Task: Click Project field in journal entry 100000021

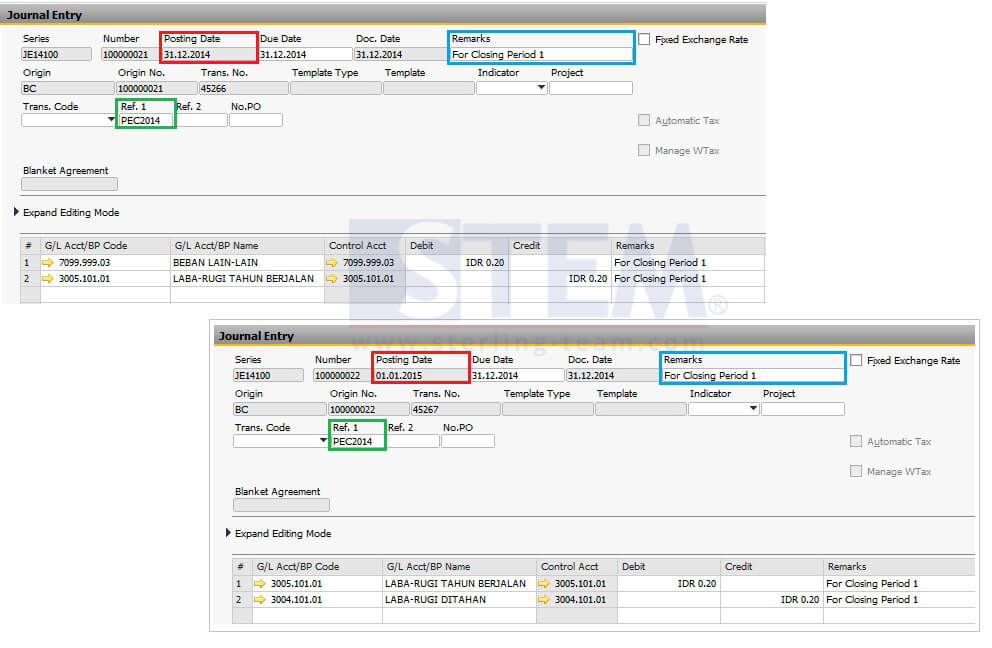Action: (x=591, y=88)
